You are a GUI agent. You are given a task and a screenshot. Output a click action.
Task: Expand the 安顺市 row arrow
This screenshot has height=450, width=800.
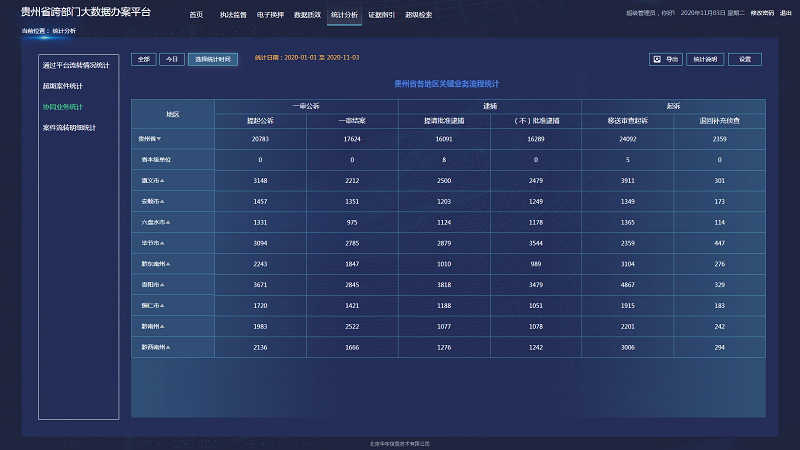click(162, 201)
